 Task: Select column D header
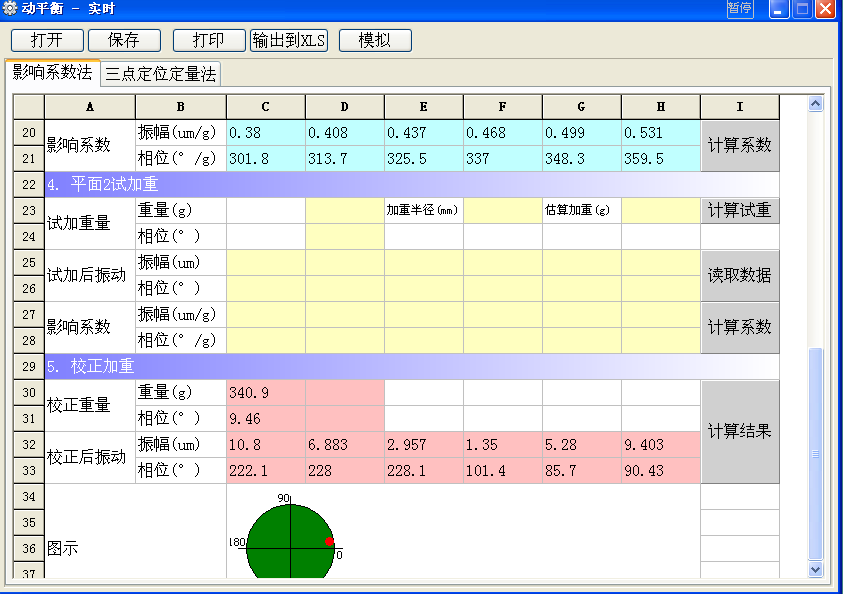pos(345,107)
